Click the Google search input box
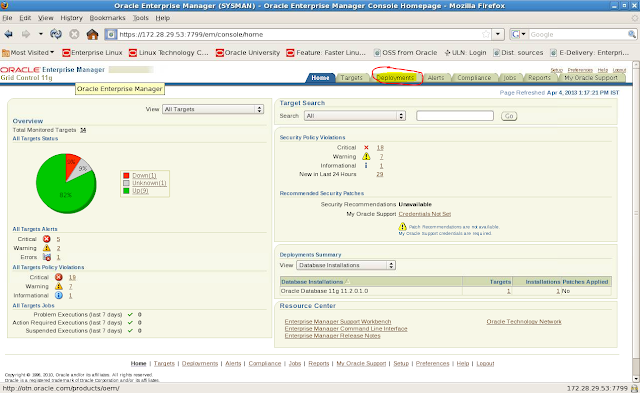This screenshot has width=640, height=393. coord(578,34)
